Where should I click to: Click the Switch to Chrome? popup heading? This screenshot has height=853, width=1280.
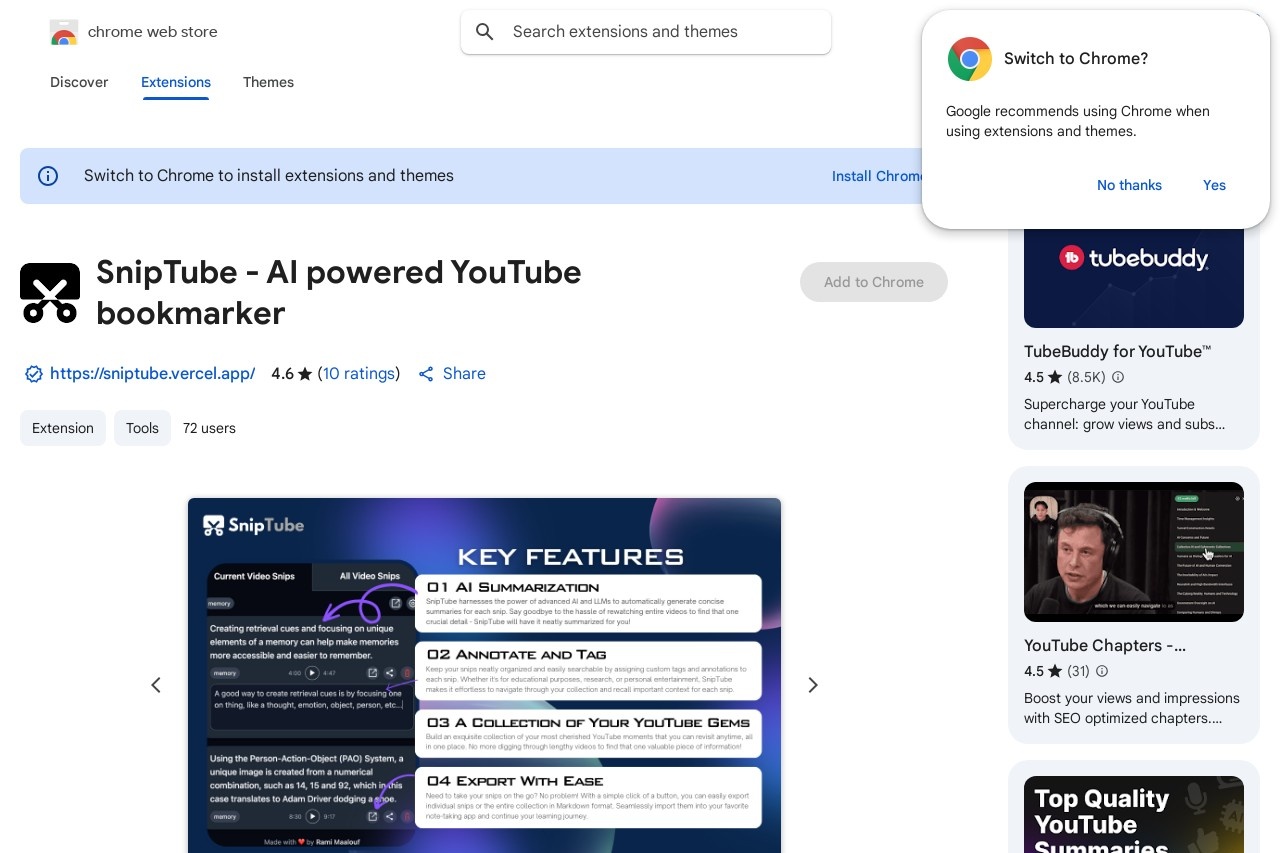(x=1076, y=59)
